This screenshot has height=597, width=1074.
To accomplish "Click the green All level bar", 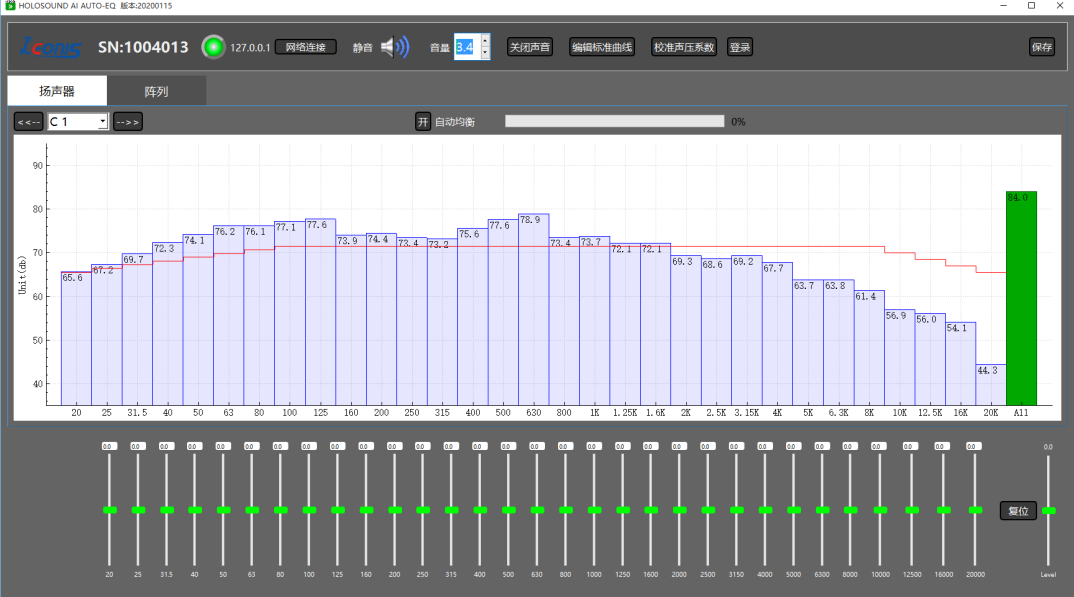I will click(x=1021, y=298).
